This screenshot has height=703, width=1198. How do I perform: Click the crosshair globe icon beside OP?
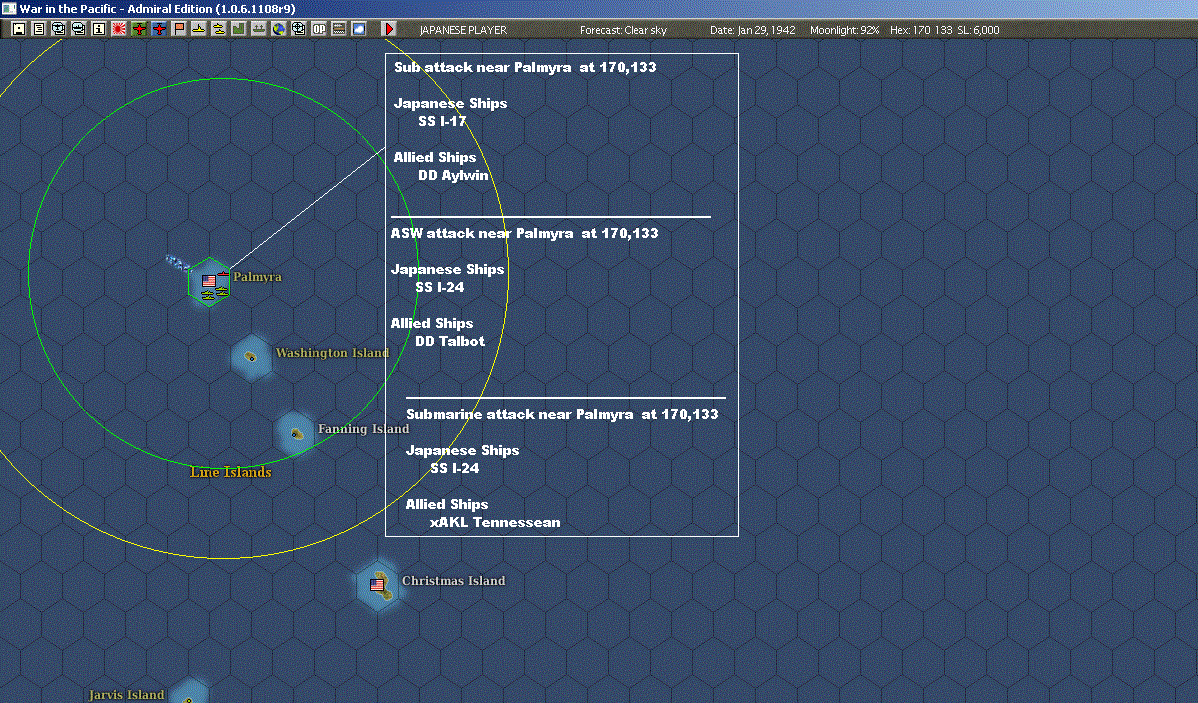point(299,29)
